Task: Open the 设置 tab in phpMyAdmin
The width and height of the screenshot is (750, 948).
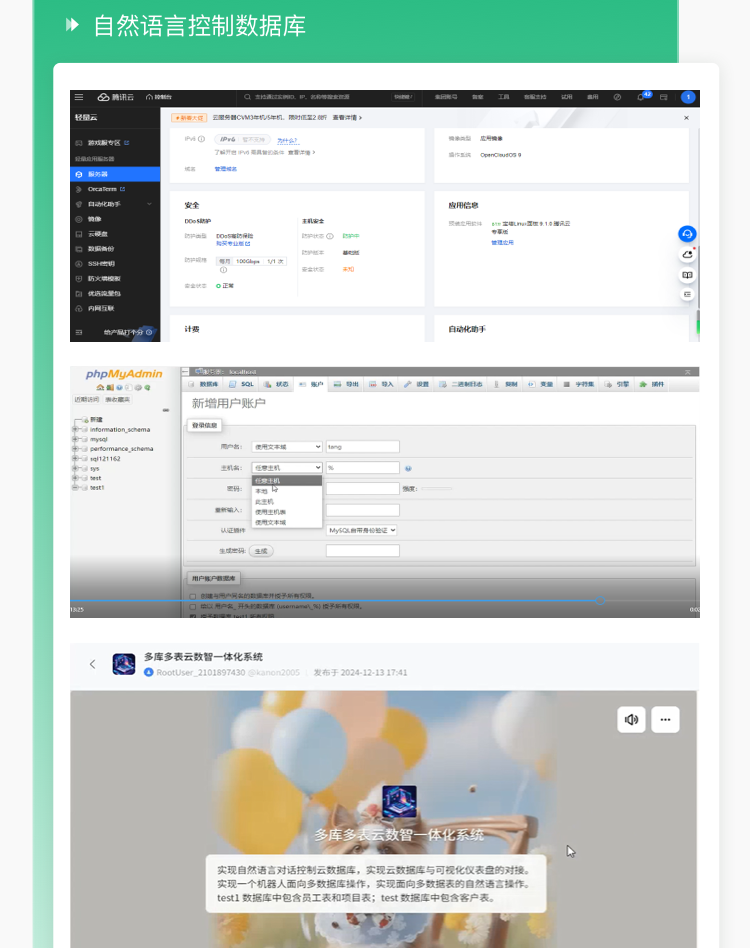Action: 416,385
